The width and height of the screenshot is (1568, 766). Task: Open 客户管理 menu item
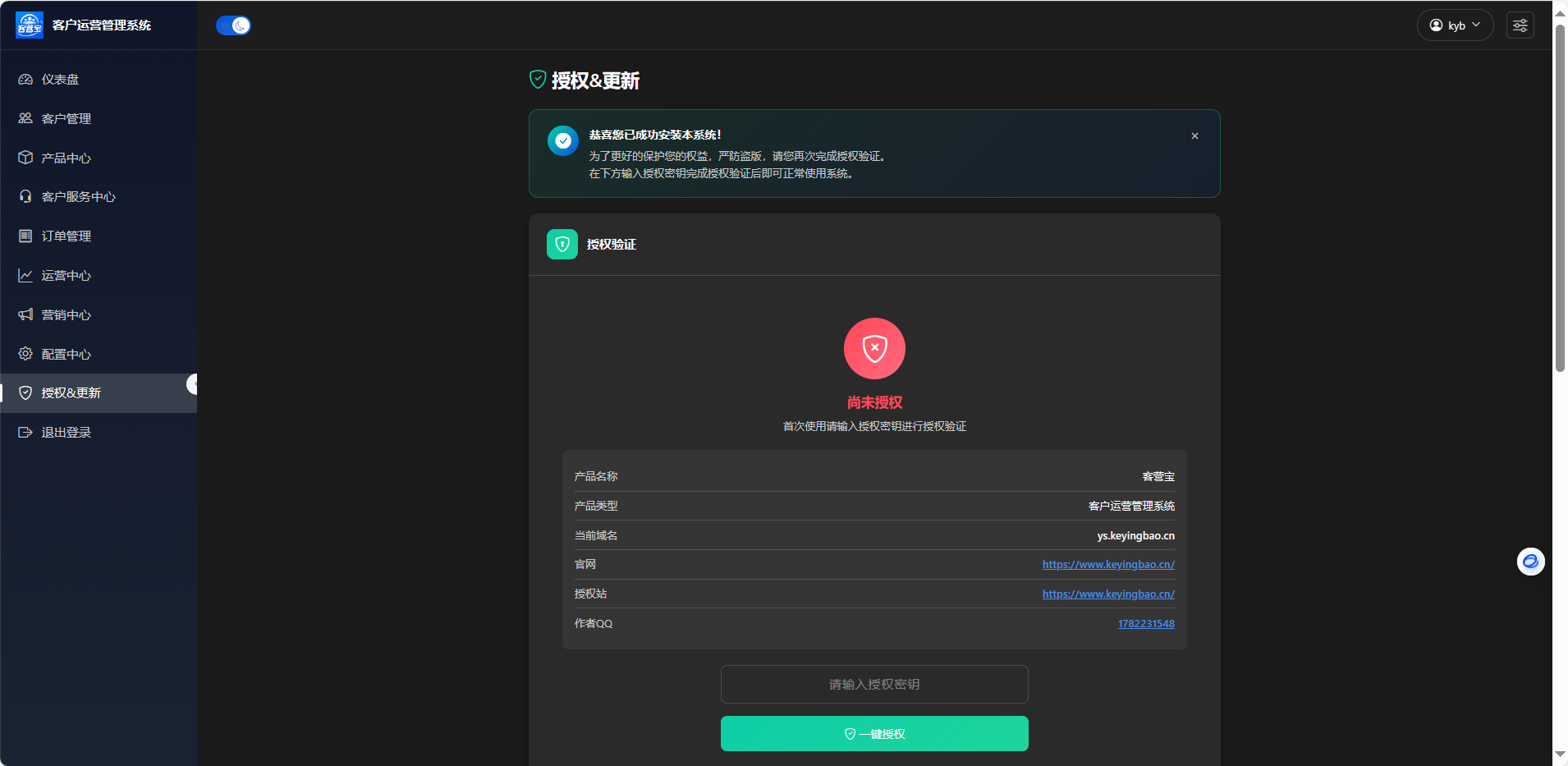coord(99,118)
